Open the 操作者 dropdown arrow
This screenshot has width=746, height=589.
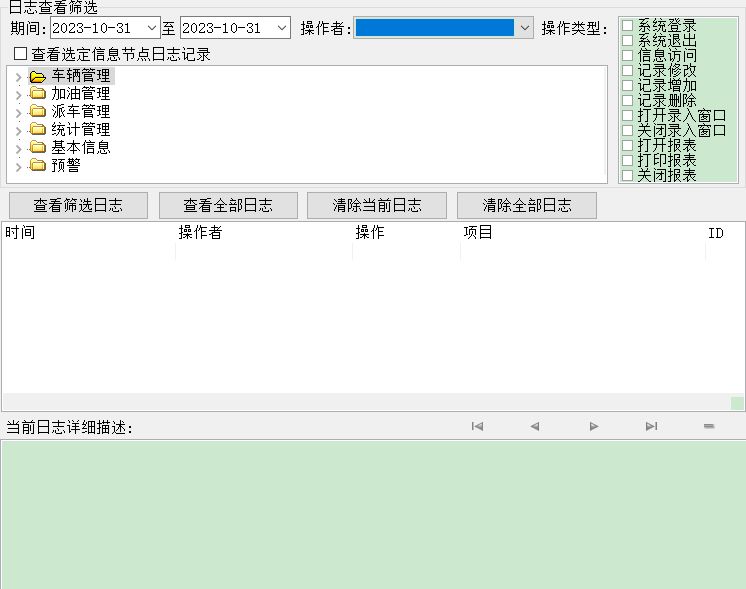[x=524, y=28]
